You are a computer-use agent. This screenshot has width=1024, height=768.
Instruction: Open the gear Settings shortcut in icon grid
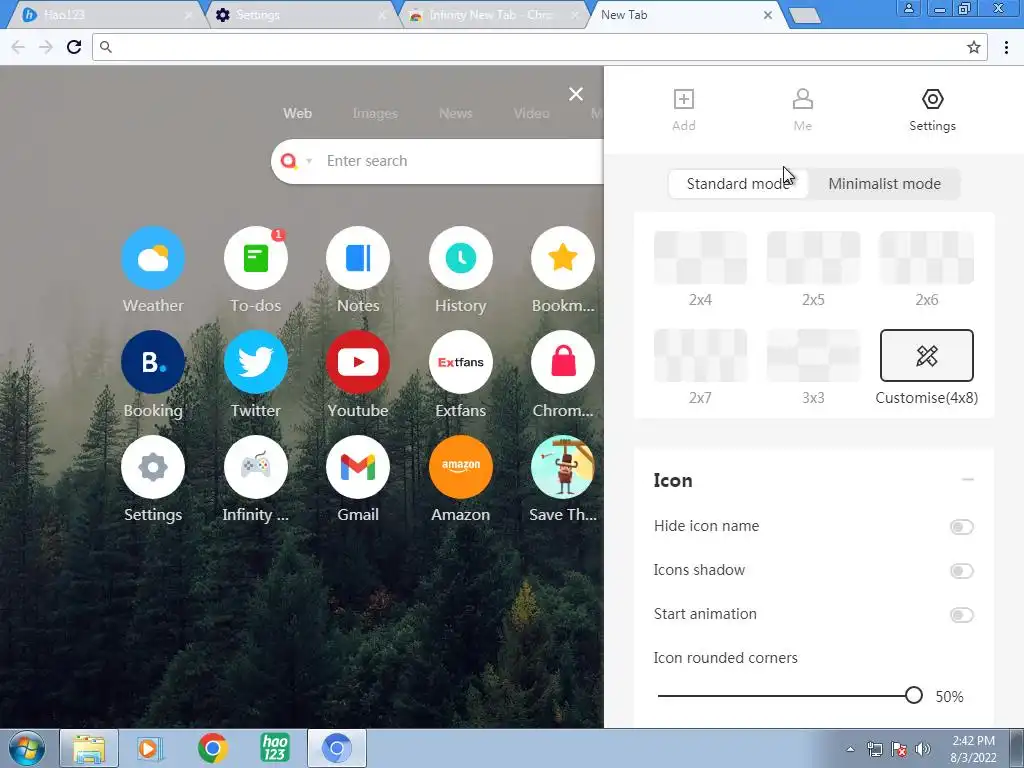tap(153, 467)
